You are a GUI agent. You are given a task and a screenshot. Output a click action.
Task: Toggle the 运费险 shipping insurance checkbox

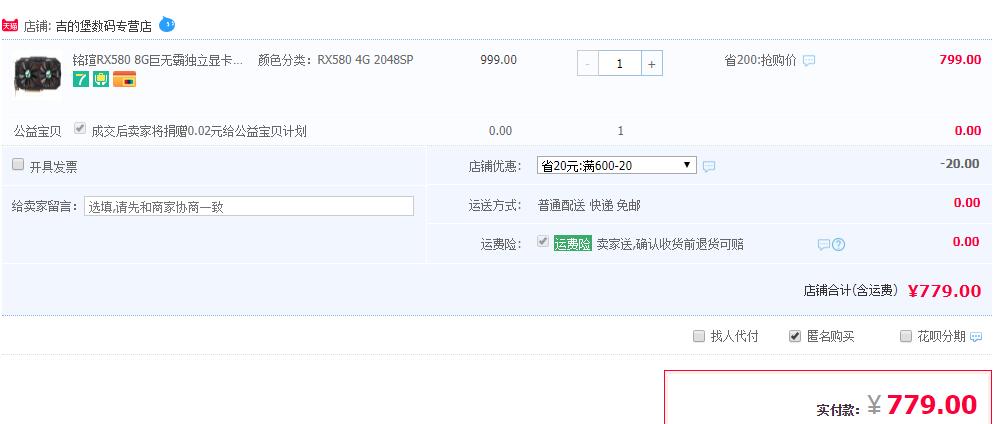click(542, 242)
